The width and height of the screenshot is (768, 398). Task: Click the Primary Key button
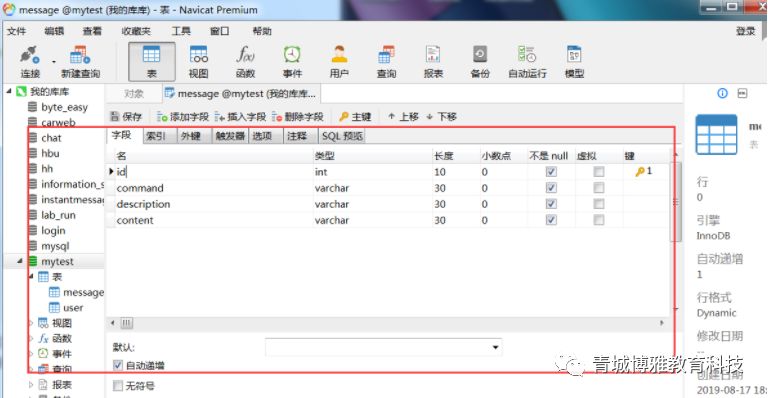pos(355,117)
